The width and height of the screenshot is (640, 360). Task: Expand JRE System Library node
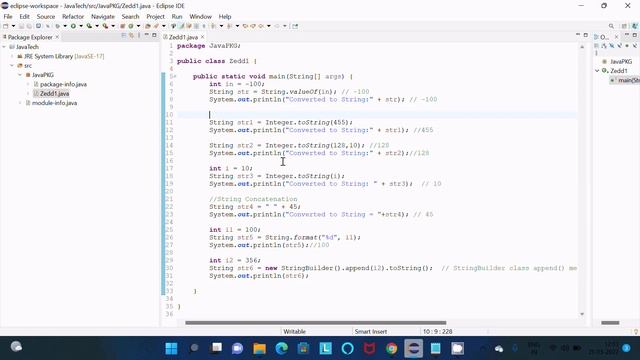[12, 56]
